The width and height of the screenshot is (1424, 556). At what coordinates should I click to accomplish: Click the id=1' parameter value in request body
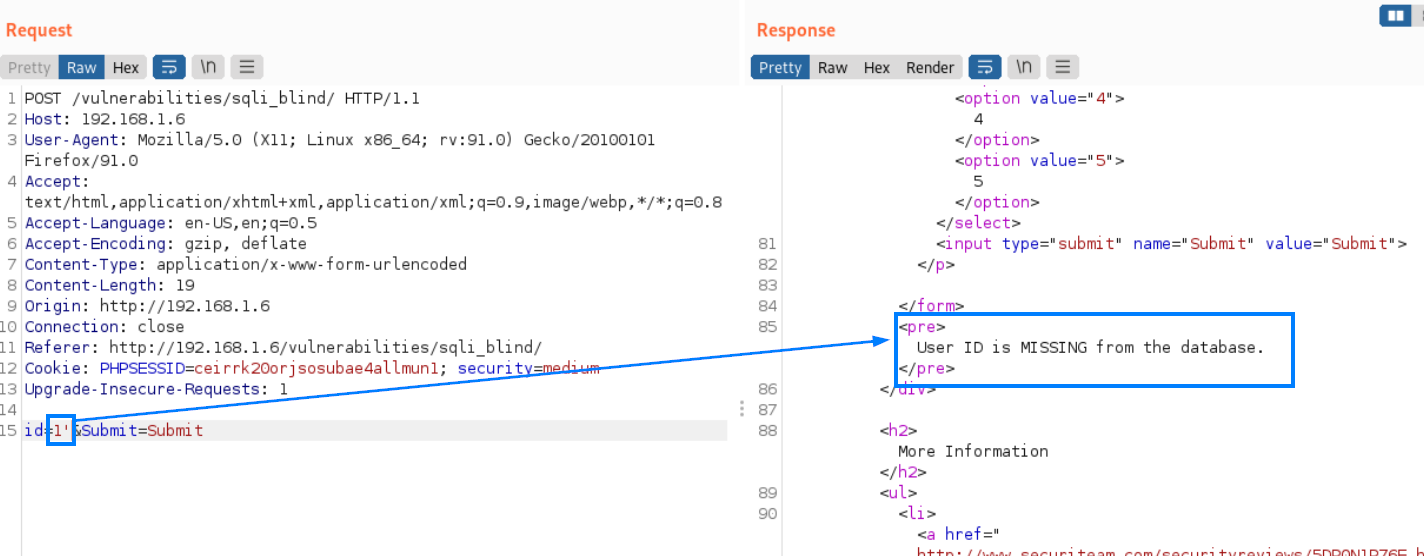click(x=60, y=431)
